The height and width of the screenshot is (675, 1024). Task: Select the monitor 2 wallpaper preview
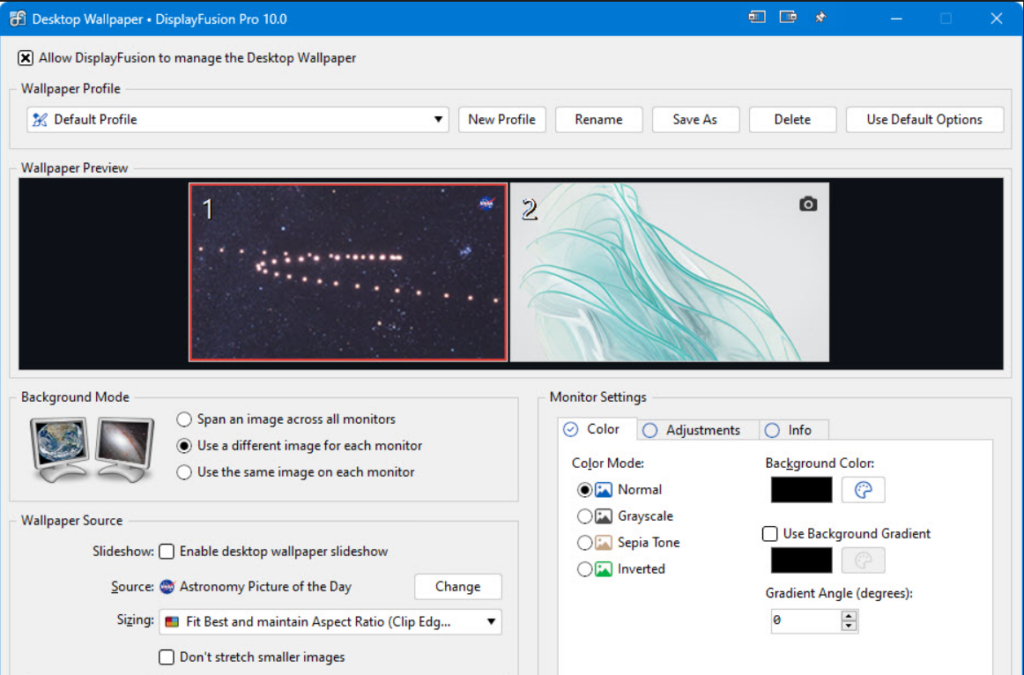[670, 272]
